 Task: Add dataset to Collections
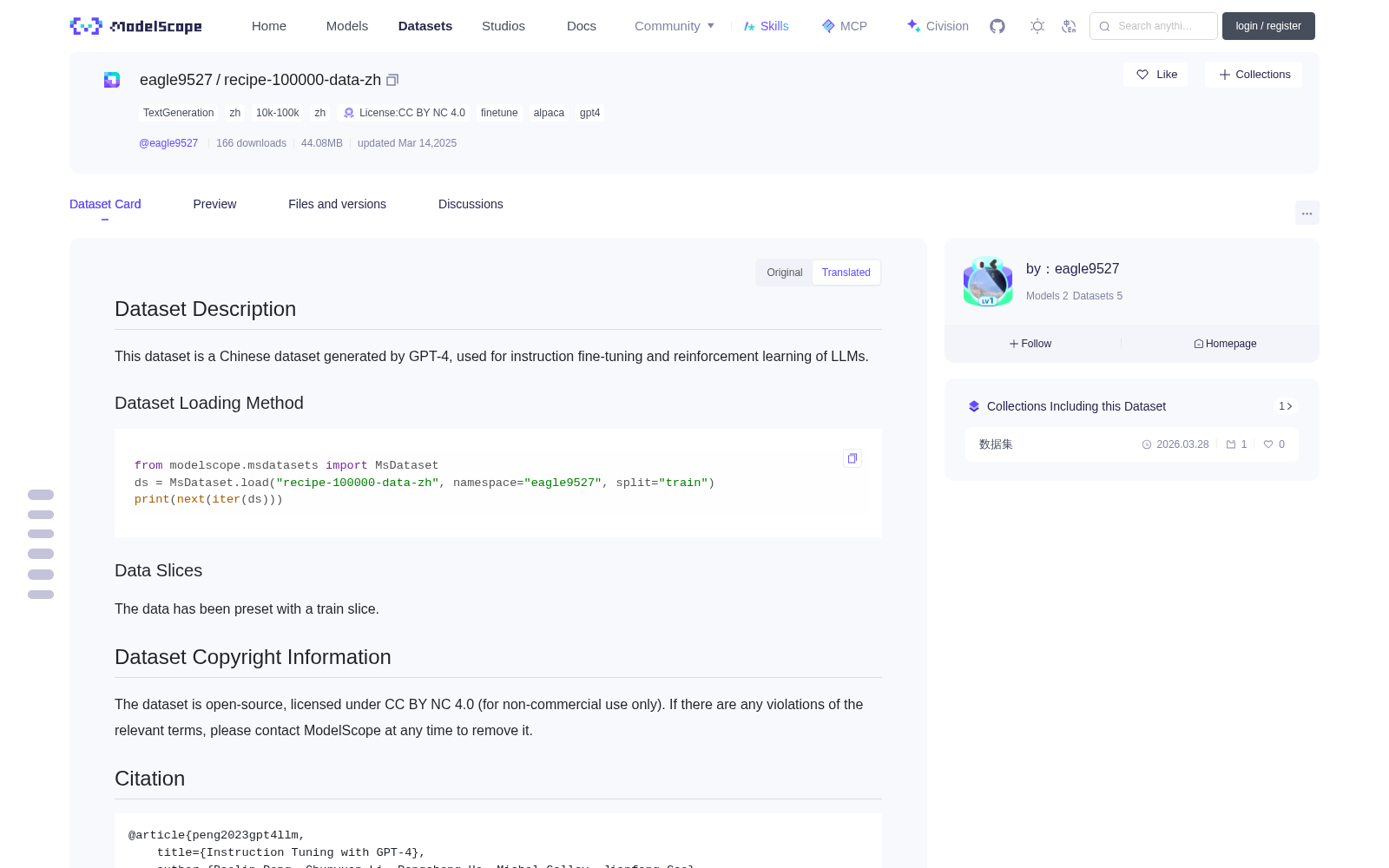point(1254,75)
